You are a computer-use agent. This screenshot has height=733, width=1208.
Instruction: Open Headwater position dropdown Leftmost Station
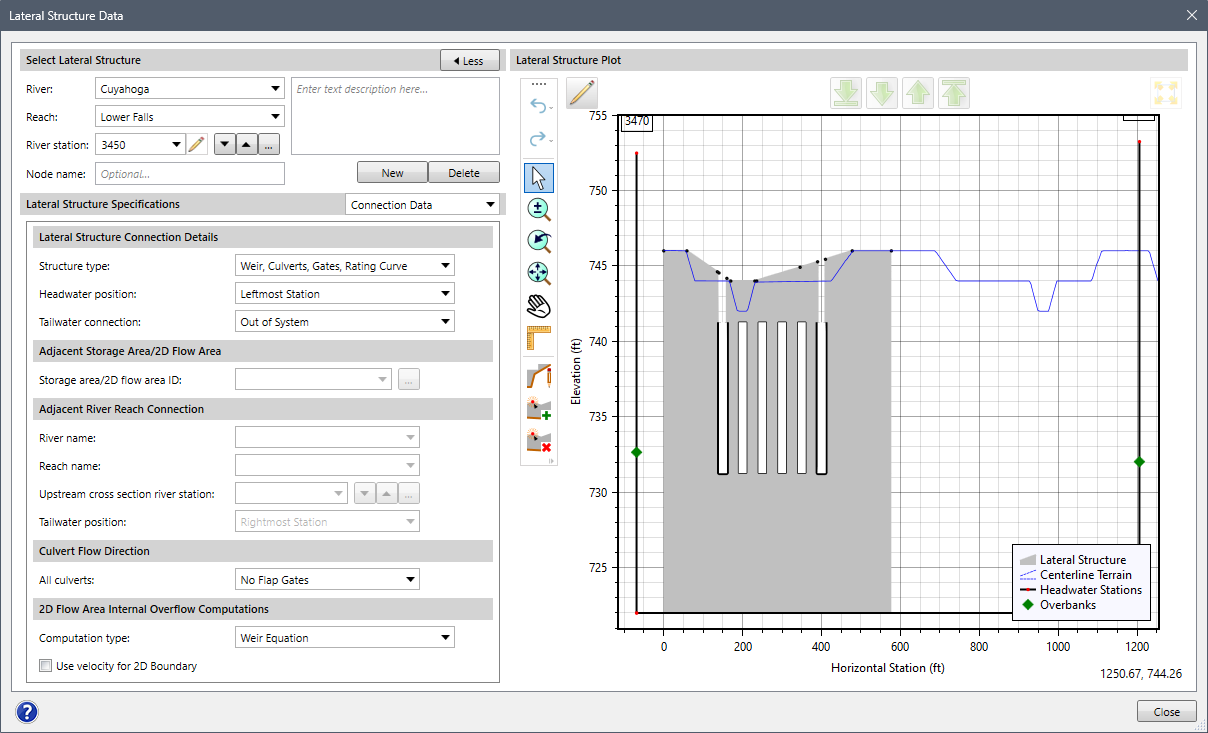(x=344, y=294)
